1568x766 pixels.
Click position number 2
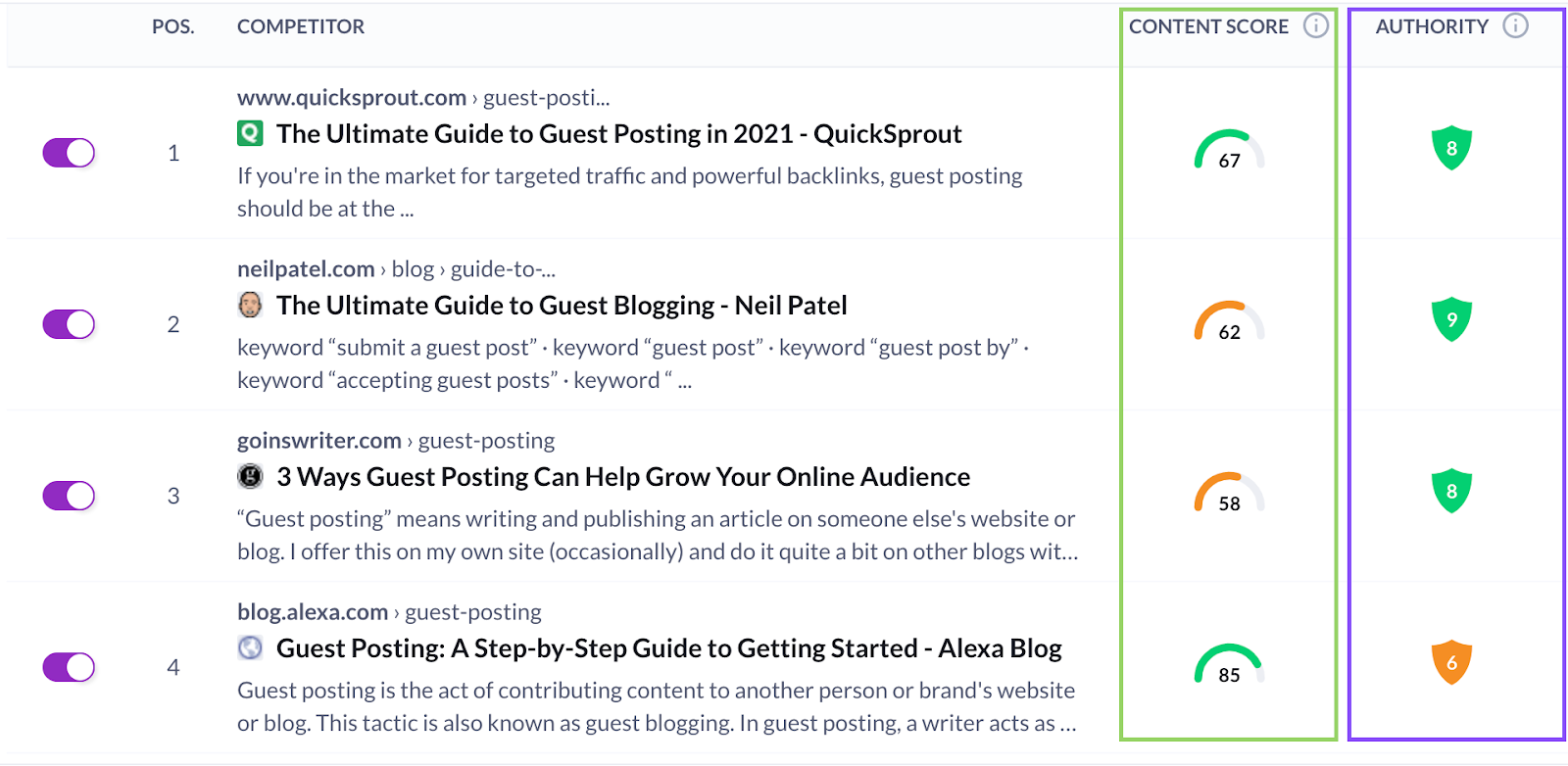(x=173, y=324)
